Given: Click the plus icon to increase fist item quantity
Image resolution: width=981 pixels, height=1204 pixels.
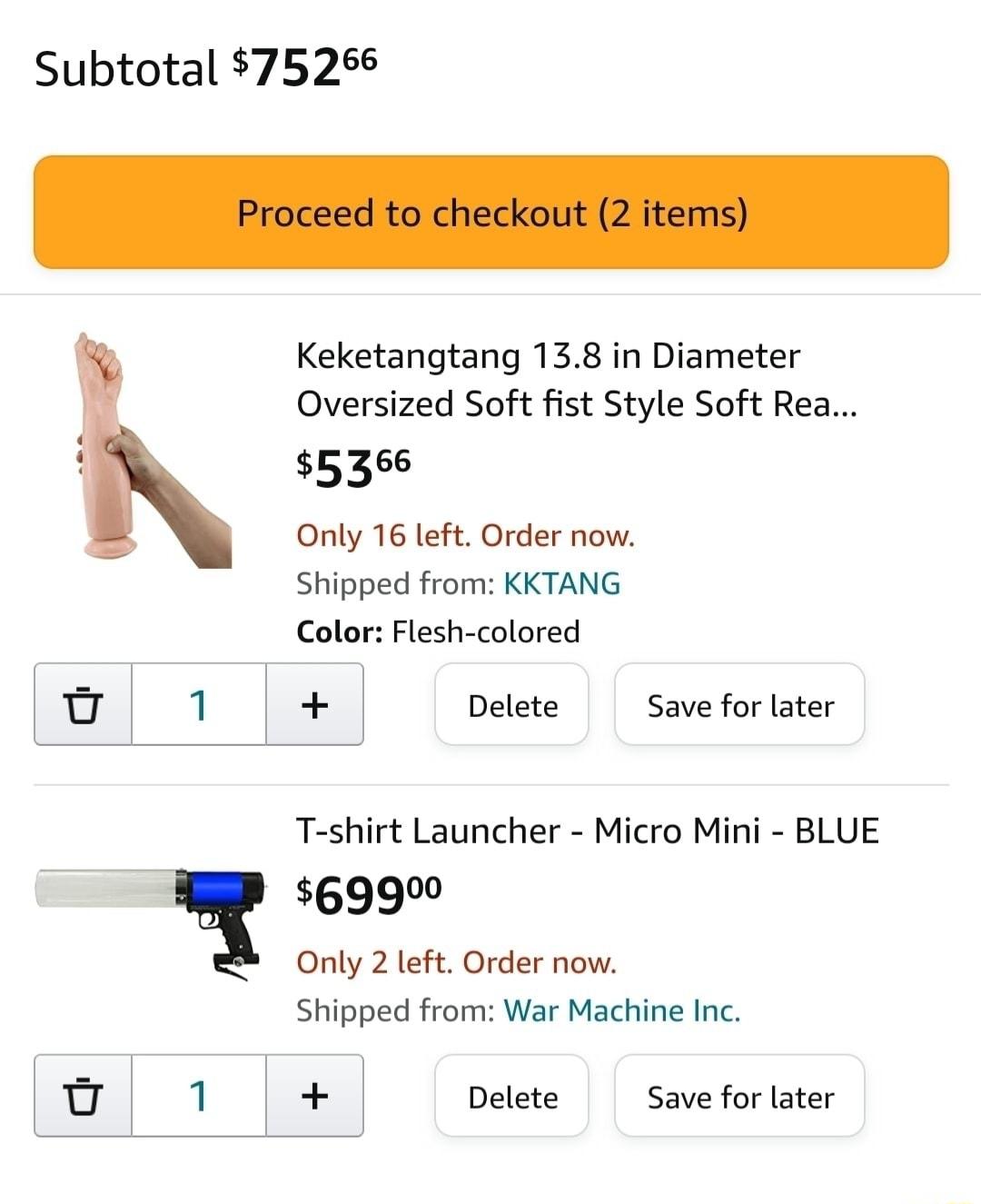Looking at the screenshot, I should click(x=315, y=705).
